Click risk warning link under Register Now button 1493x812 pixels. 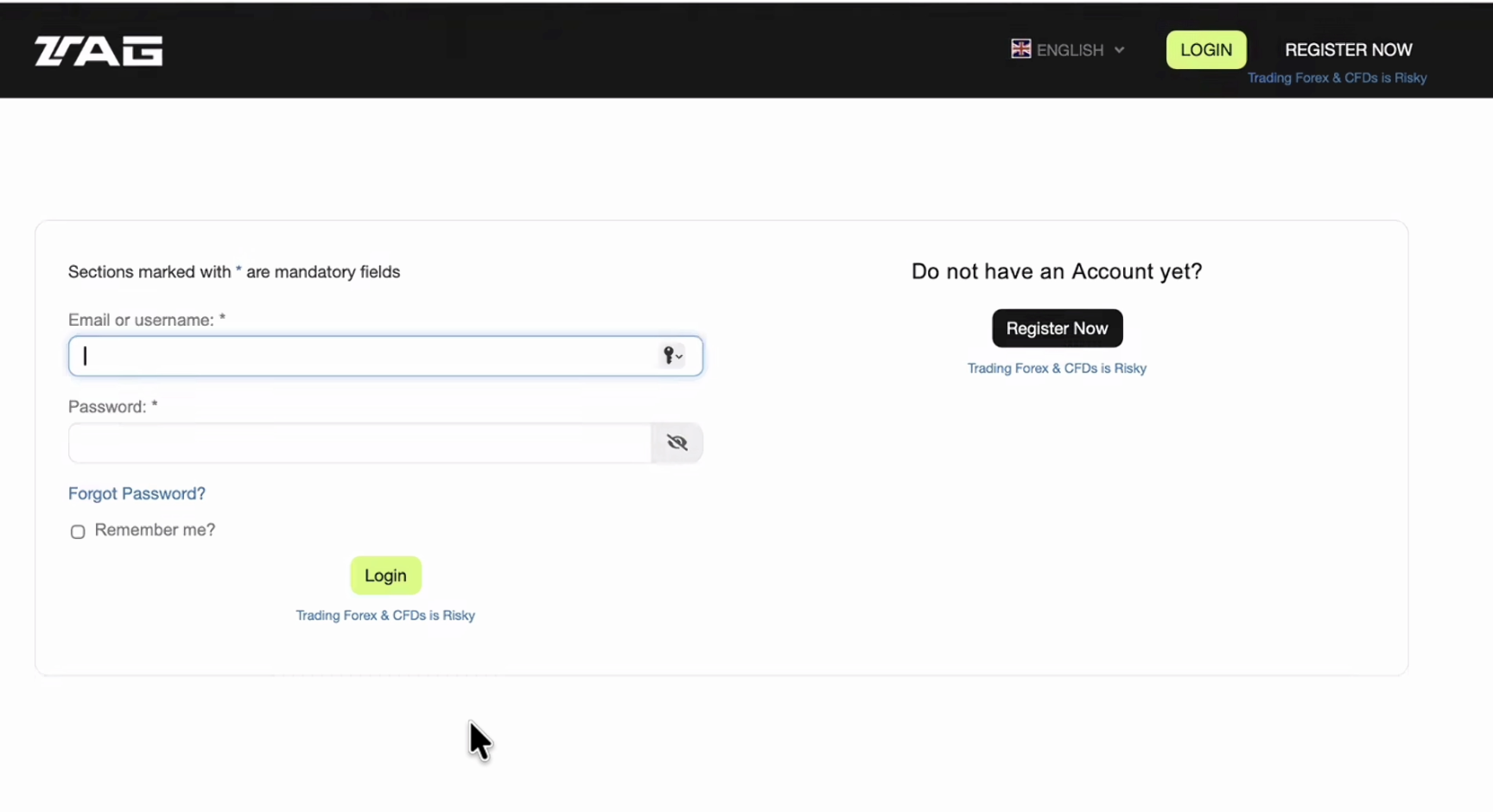click(1057, 368)
